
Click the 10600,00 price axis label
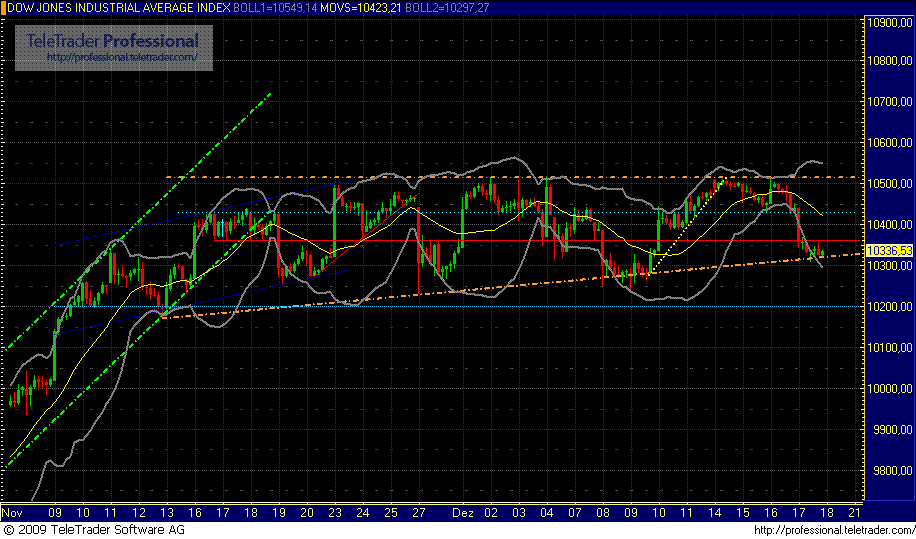click(x=890, y=142)
